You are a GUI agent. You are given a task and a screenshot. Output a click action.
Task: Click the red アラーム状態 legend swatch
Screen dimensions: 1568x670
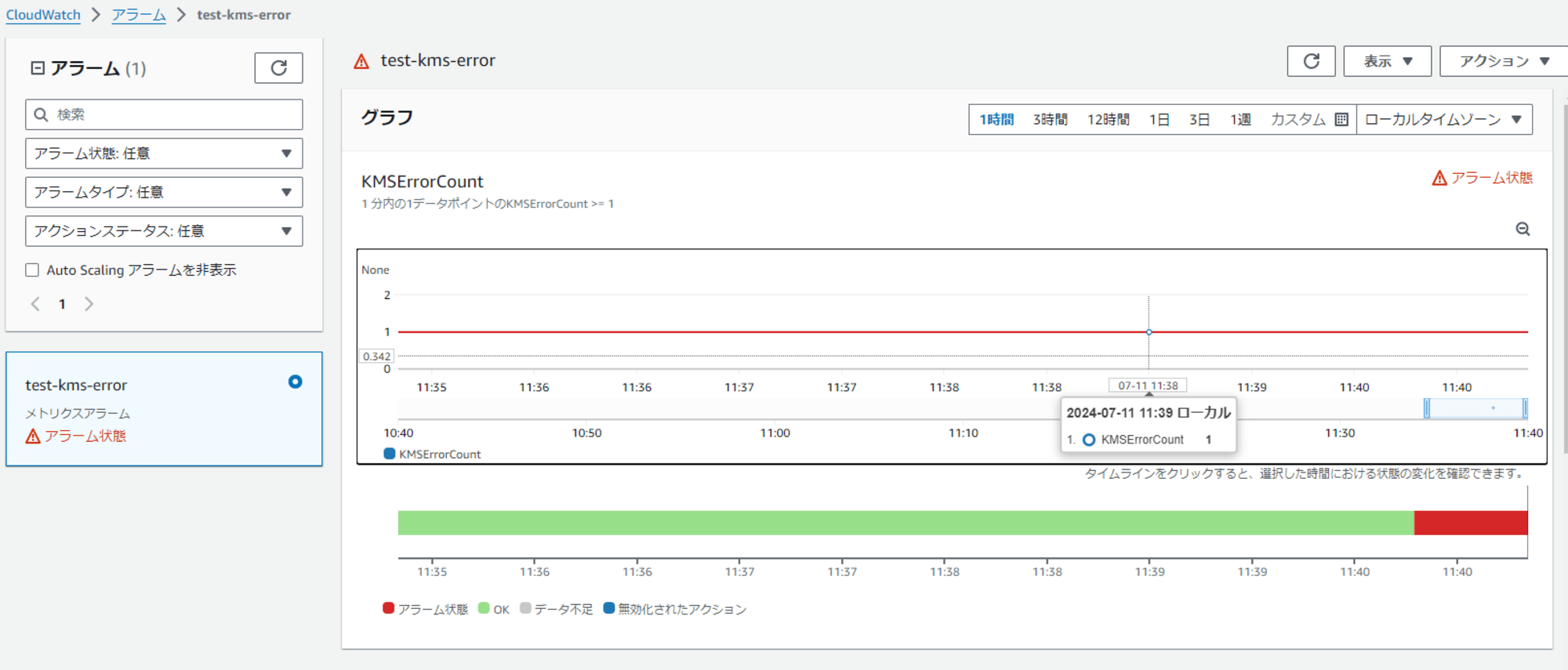tap(388, 608)
